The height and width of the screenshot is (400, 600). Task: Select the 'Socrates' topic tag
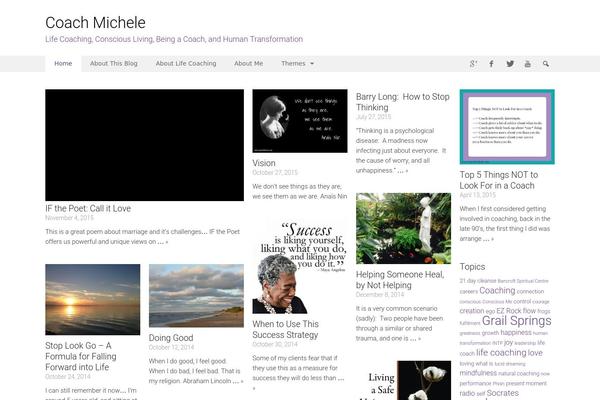(502, 393)
